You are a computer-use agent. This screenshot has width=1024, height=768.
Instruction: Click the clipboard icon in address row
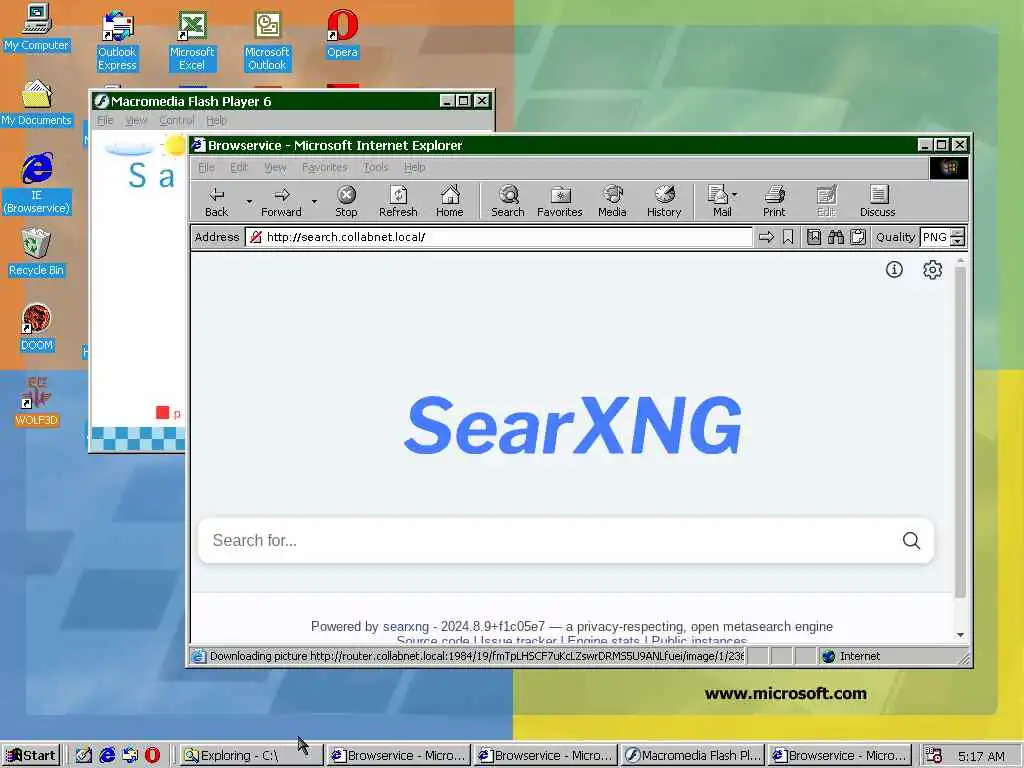(x=858, y=237)
